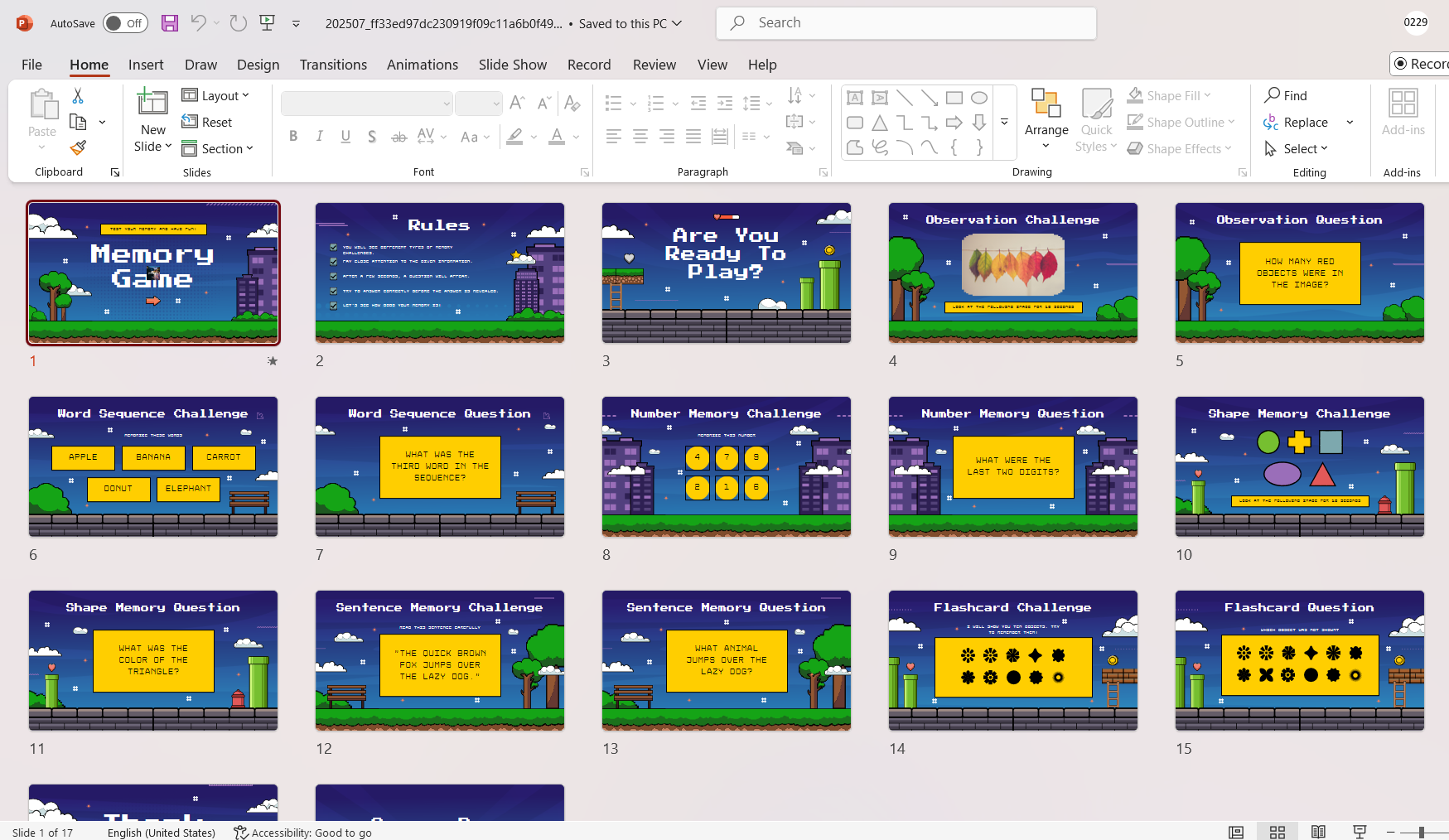This screenshot has width=1449, height=840.
Task: Switch to Reading view icon in status bar
Action: coord(1318,832)
